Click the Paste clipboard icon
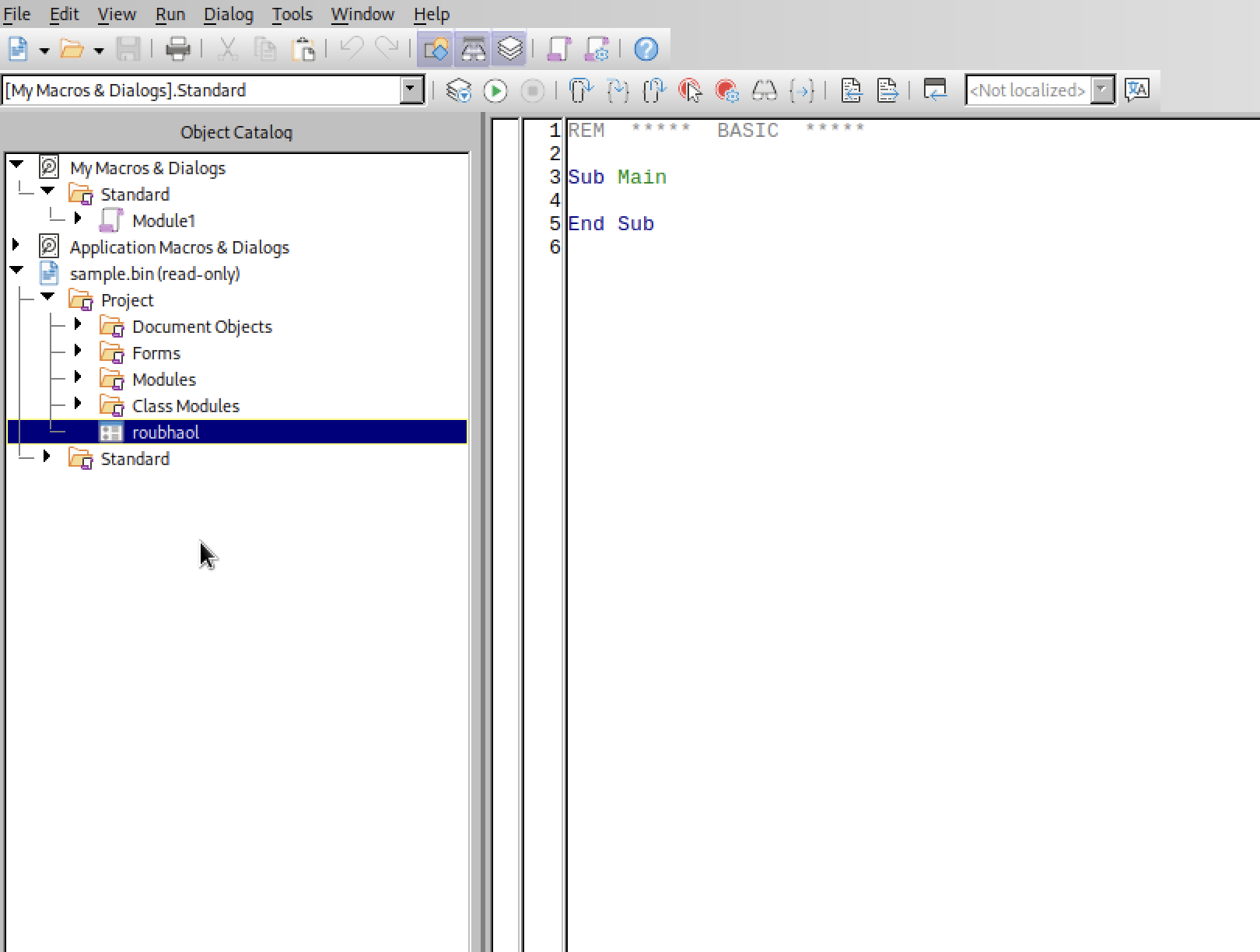The height and width of the screenshot is (952, 1260). coord(303,49)
